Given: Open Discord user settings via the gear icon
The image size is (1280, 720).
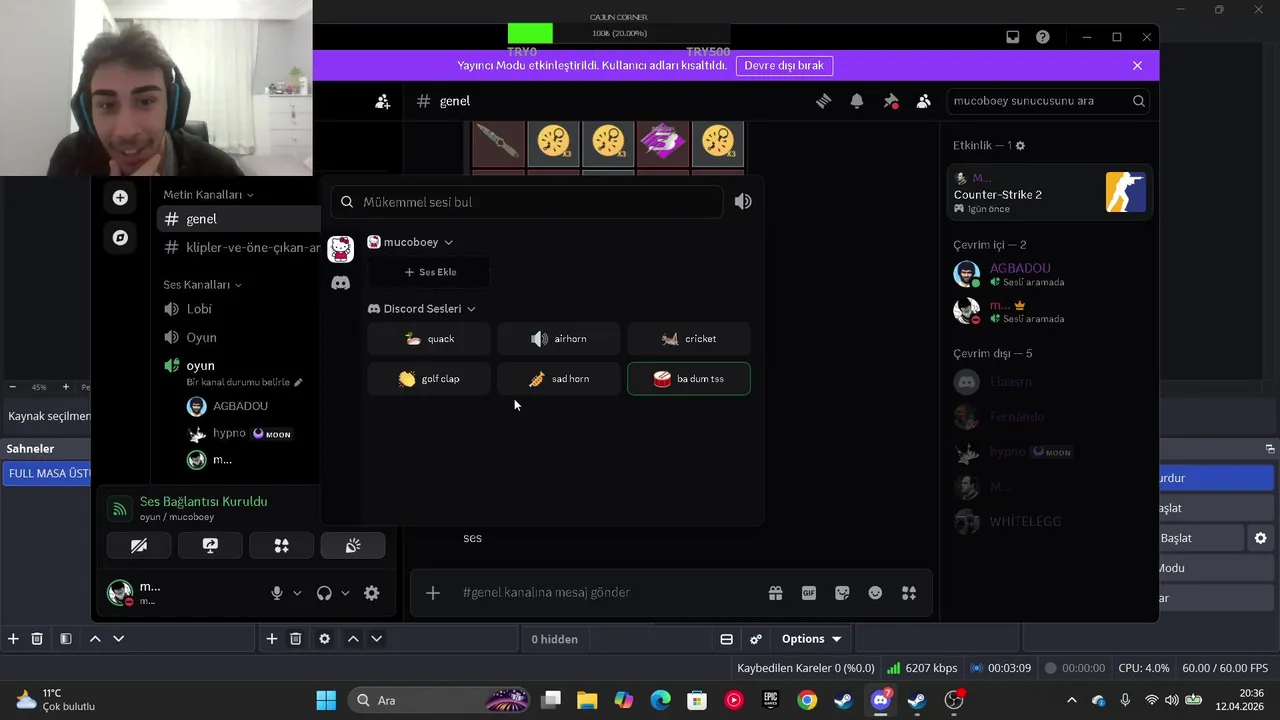Looking at the screenshot, I should [371, 593].
